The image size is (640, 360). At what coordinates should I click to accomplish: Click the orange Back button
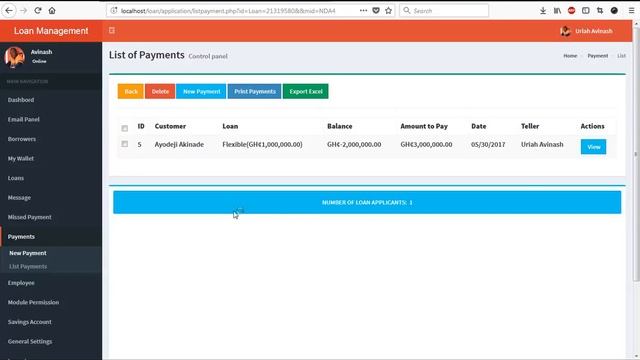[x=131, y=91]
